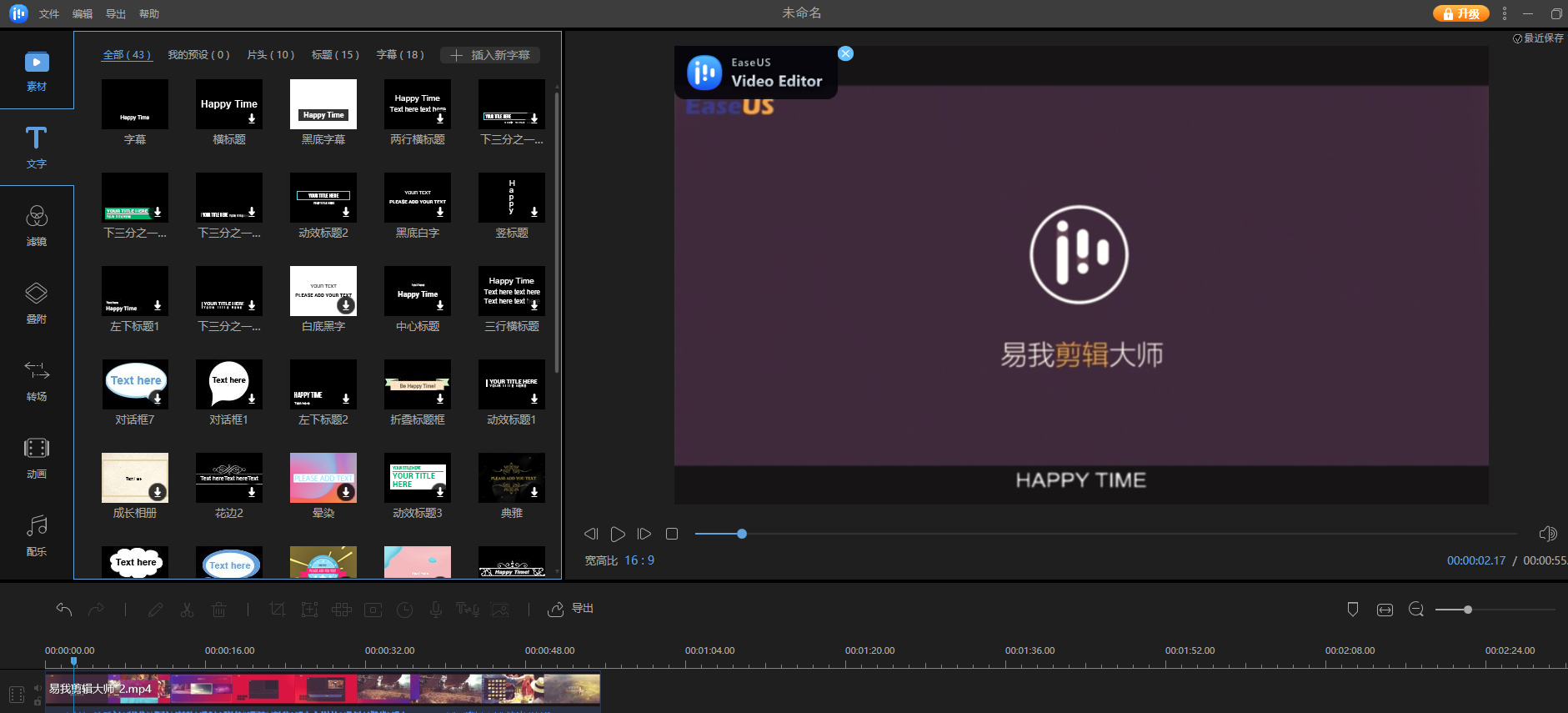Screen dimensions: 1568x713
Task: Click the orange 升级 upgrade button
Action: 1460,13
